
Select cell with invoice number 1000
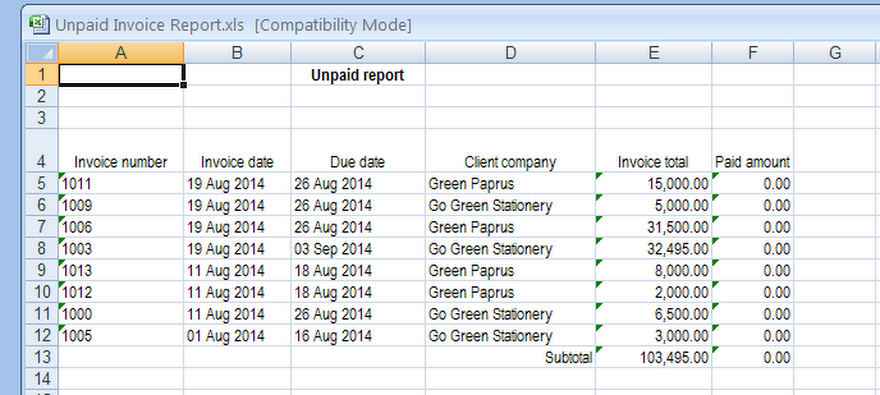(121, 314)
